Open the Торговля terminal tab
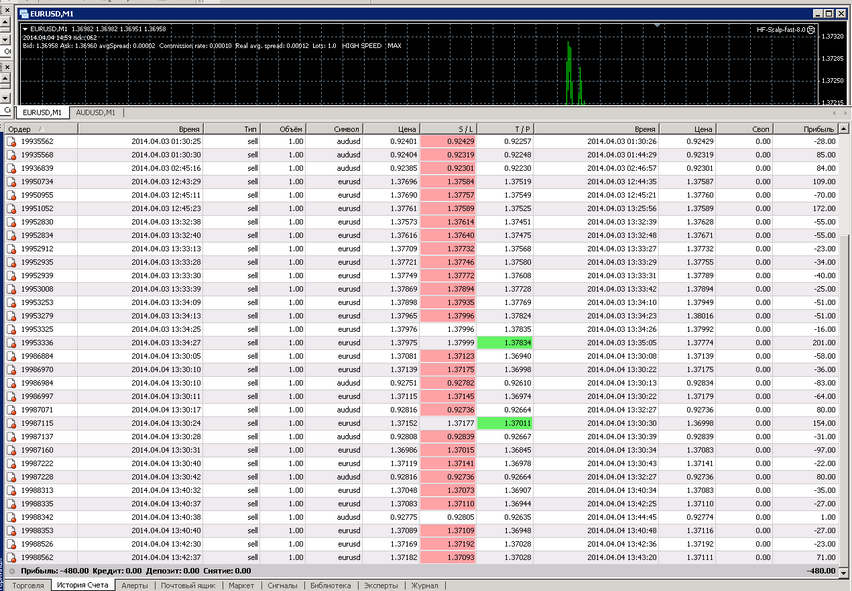Viewport: 852px width, 591px height. [28, 585]
